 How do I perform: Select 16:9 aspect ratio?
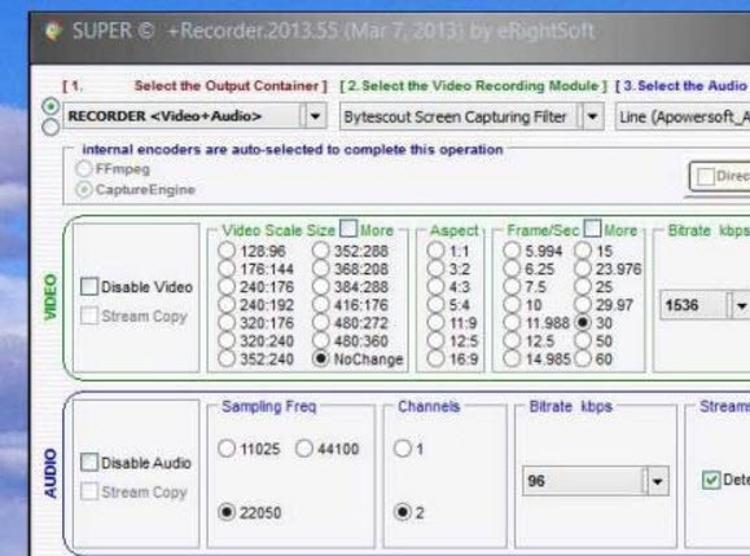coord(436,359)
